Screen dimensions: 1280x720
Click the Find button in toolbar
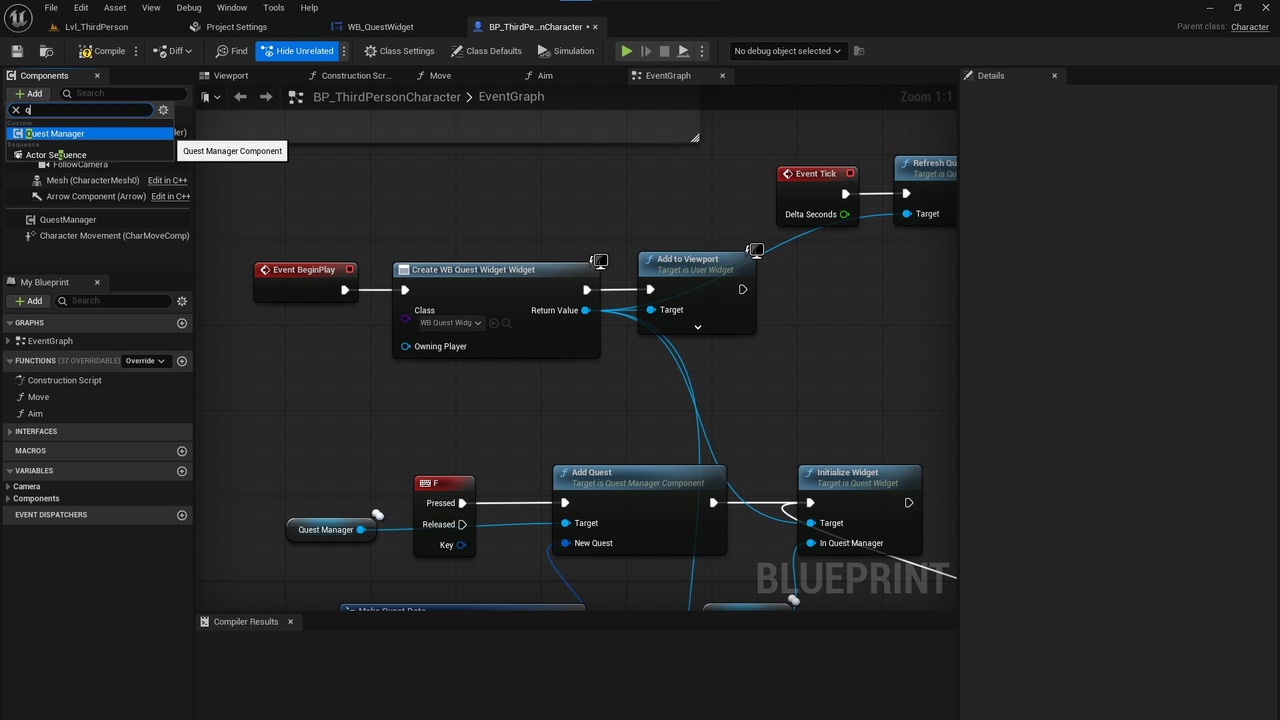click(231, 51)
